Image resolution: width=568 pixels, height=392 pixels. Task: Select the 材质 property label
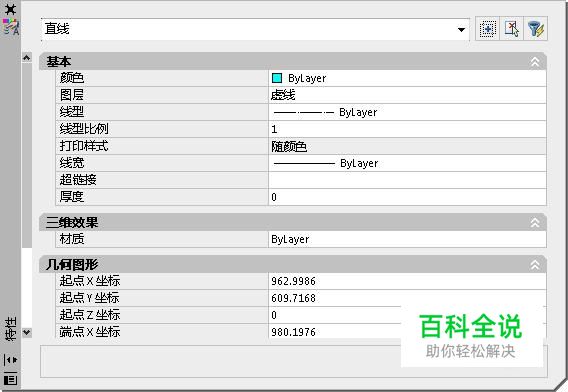[x=72, y=239]
